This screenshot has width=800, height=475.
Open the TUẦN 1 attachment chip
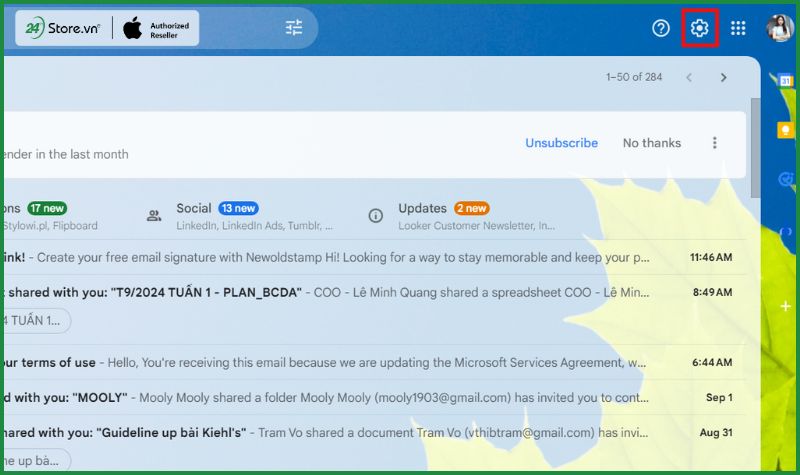(36, 321)
